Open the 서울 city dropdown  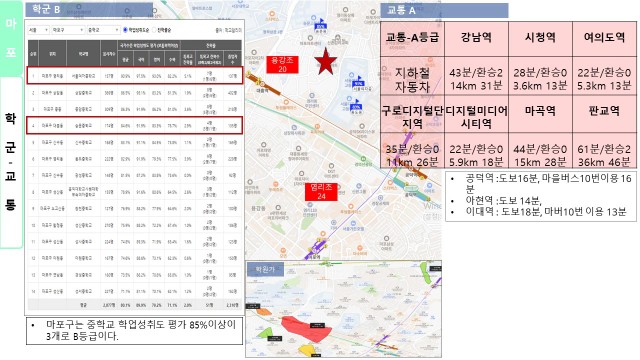coord(38,30)
